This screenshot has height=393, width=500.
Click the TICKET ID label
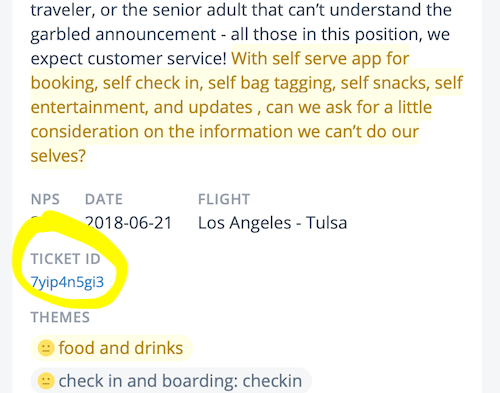click(x=66, y=259)
